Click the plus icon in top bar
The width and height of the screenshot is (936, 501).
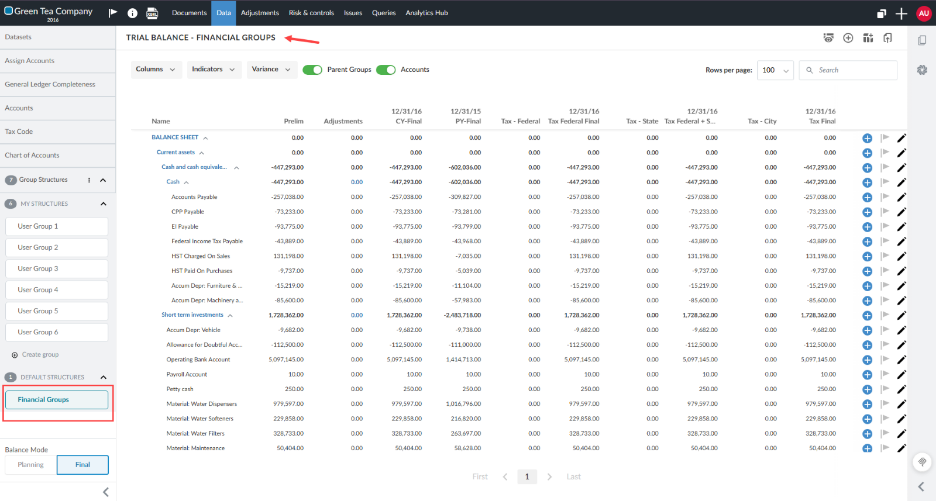point(901,13)
